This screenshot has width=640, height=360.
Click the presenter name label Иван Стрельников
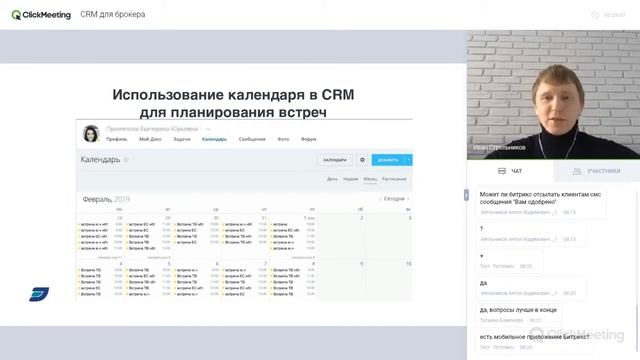tap(499, 147)
